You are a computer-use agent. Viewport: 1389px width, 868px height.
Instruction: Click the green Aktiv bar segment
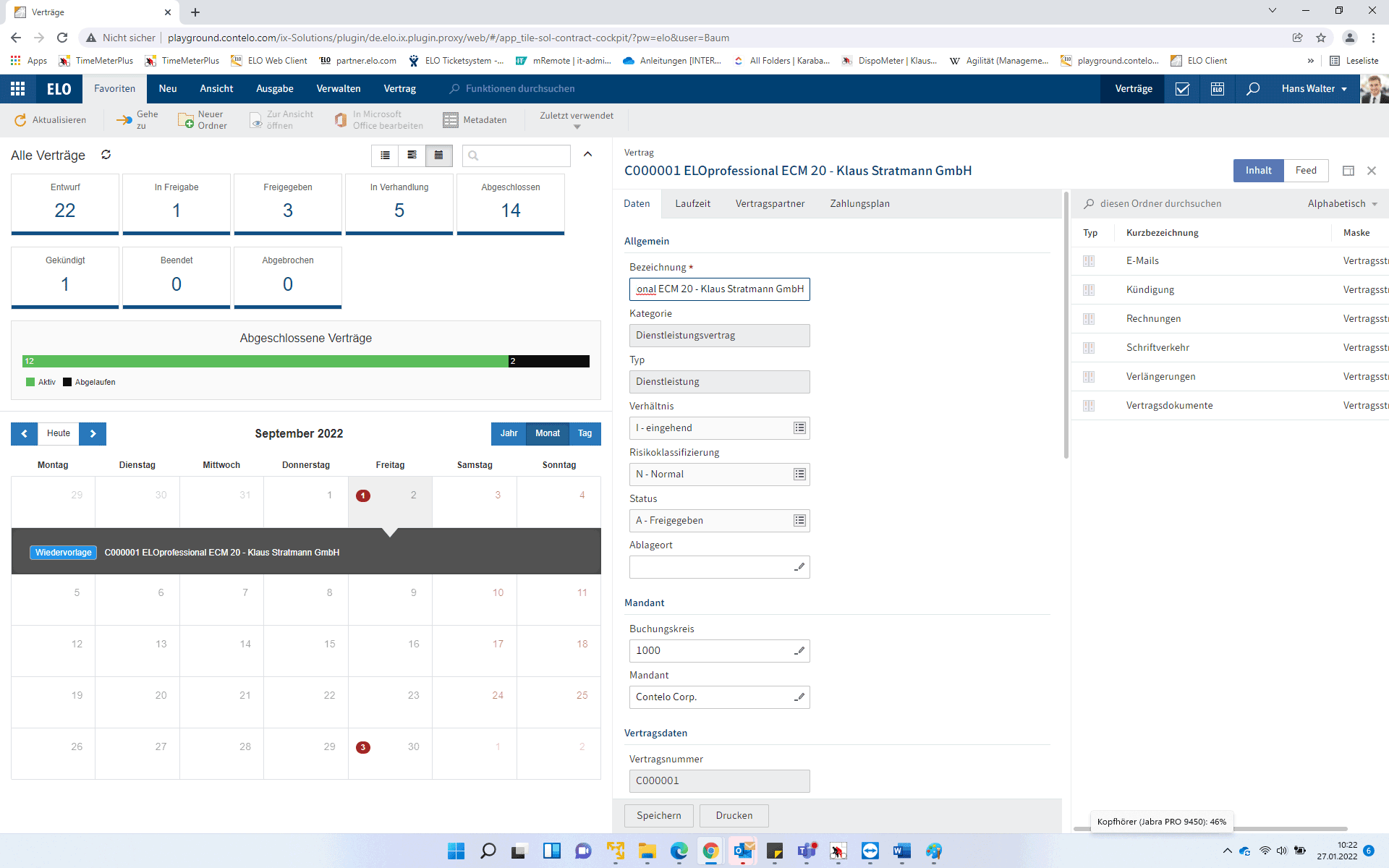[266, 361]
